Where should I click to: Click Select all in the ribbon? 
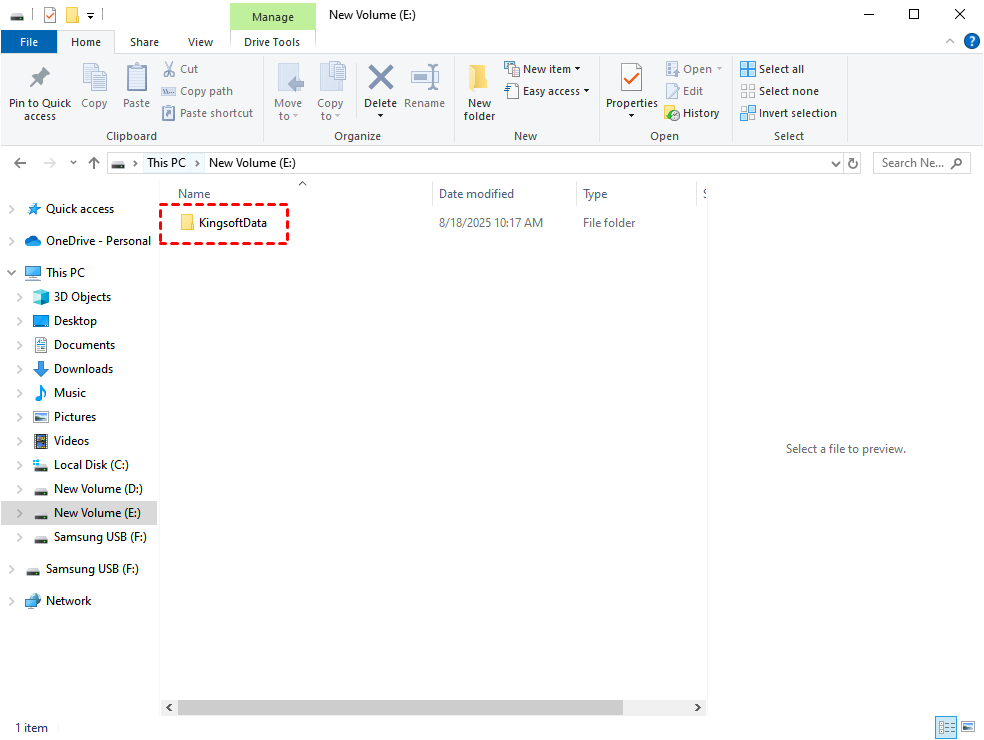[772, 69]
